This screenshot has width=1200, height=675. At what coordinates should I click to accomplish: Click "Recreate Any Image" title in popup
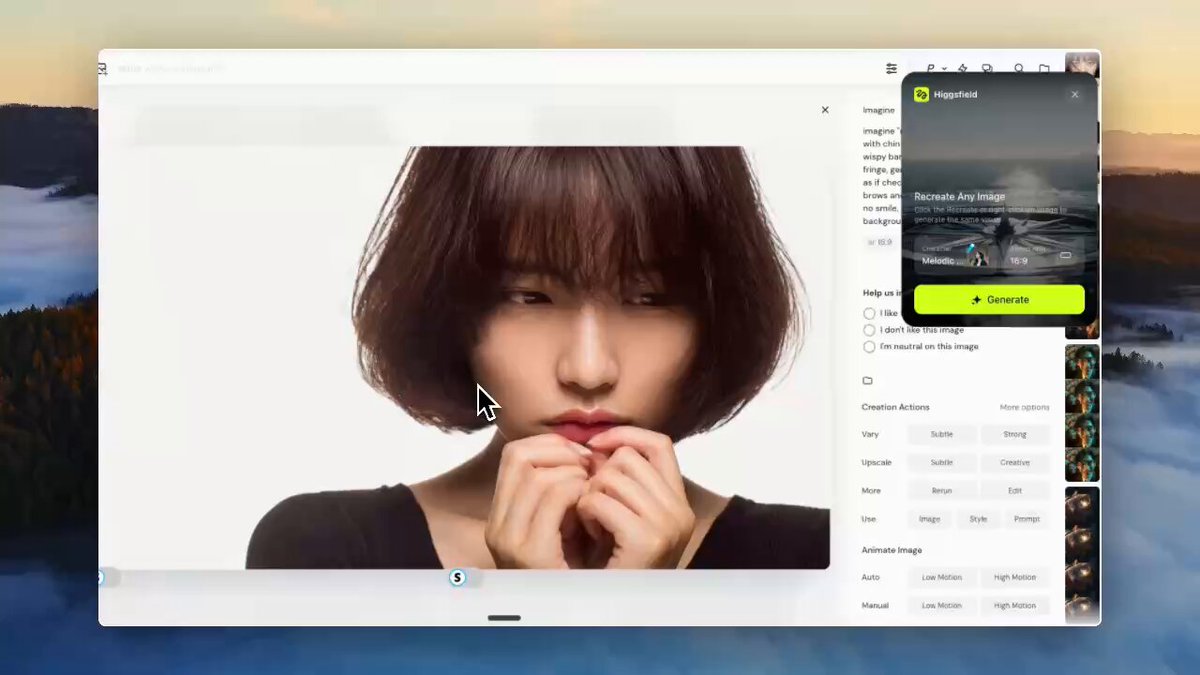click(960, 197)
